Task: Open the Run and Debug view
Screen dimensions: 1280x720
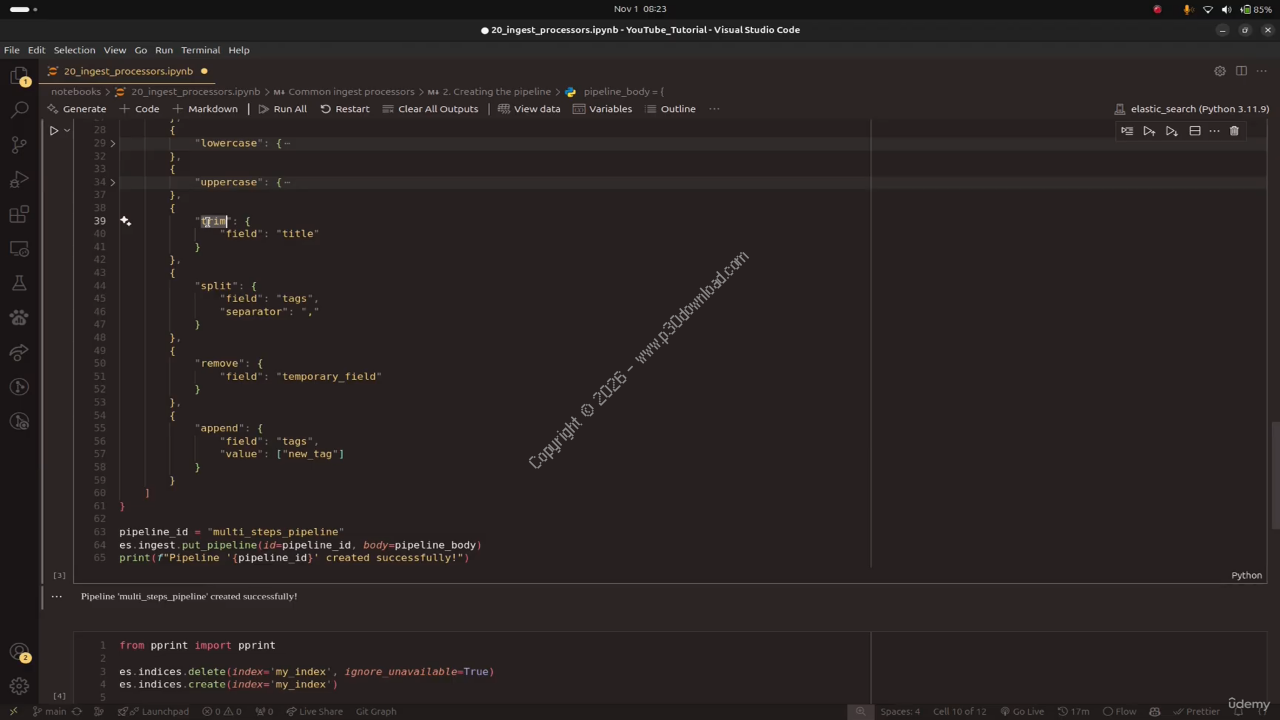Action: 19,180
